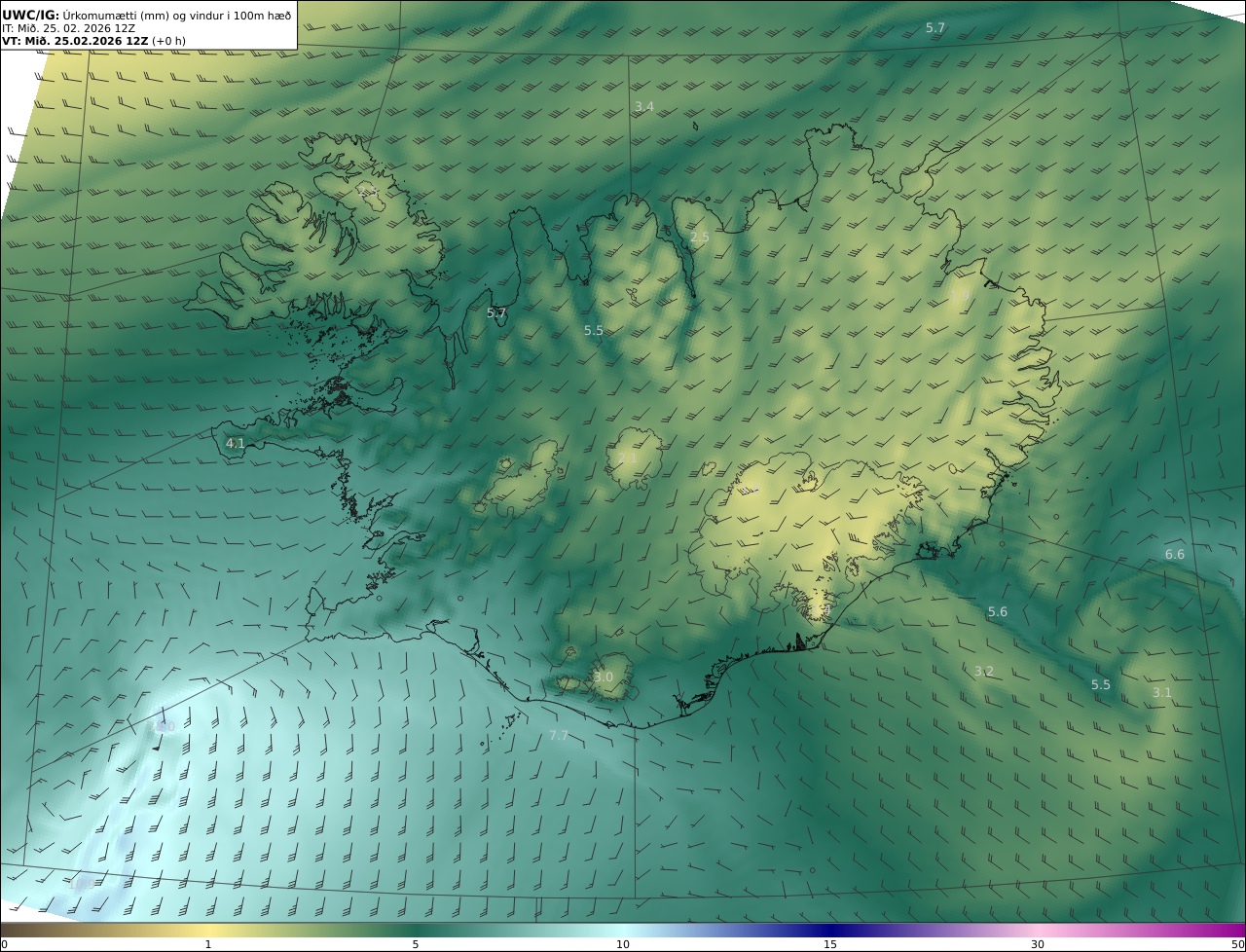Click the 6.6 value label on the map
Screen dimensions: 1246x952
click(x=1175, y=554)
